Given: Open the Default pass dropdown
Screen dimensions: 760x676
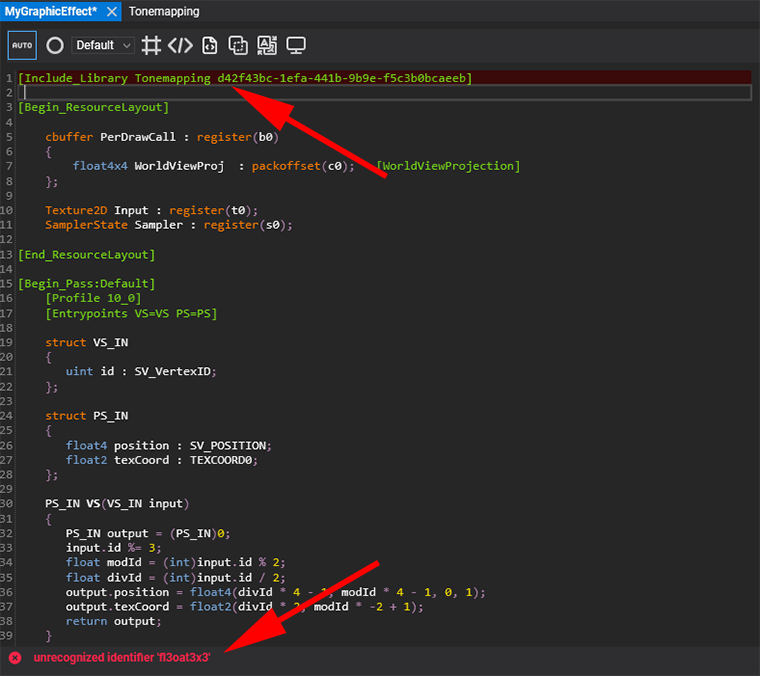Looking at the screenshot, I should coord(103,45).
